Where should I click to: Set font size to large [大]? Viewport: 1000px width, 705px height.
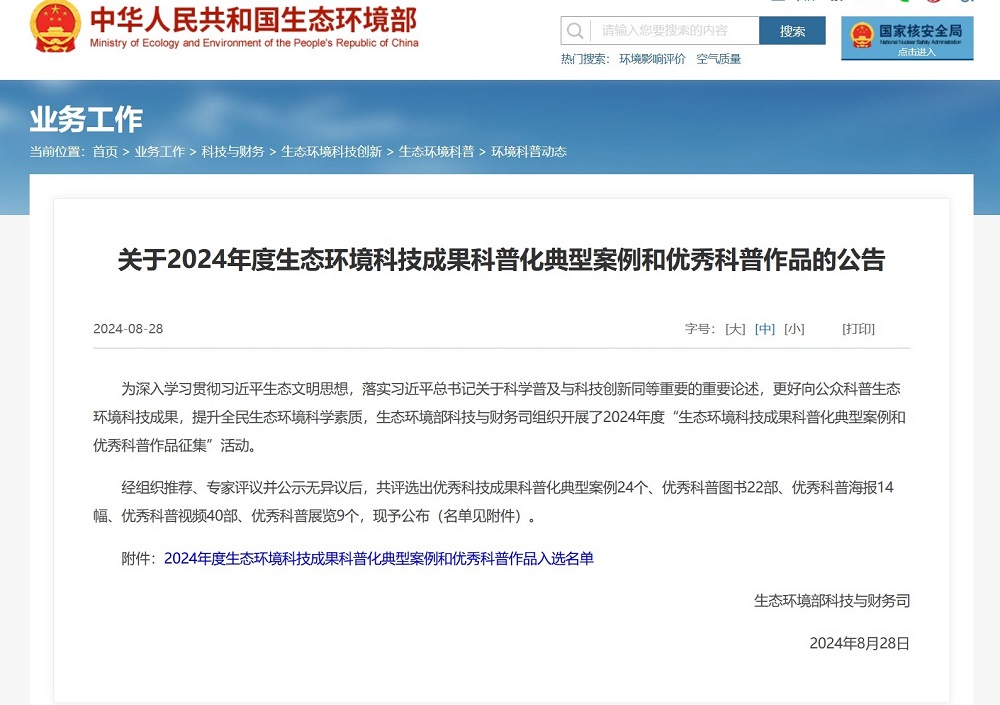(735, 329)
